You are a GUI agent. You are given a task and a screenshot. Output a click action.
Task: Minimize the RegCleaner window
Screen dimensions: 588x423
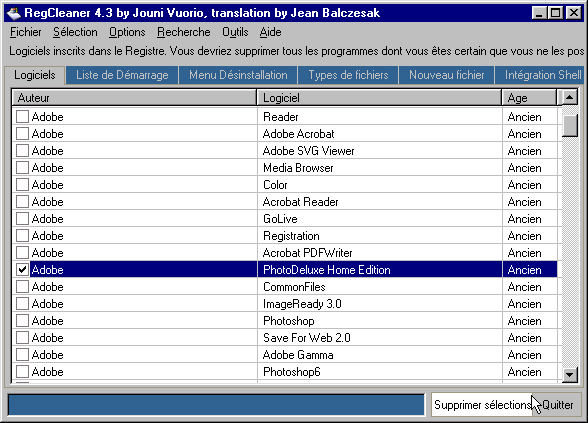pos(539,13)
